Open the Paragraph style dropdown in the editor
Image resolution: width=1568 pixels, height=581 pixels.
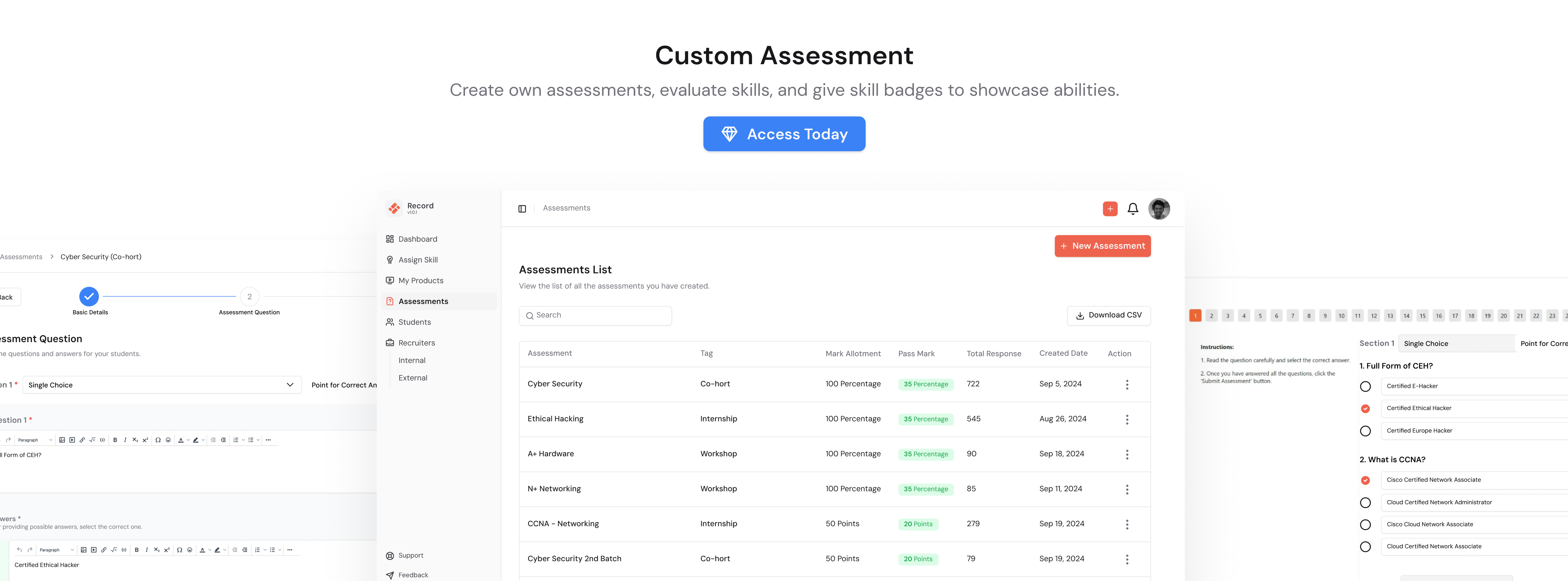[x=35, y=440]
